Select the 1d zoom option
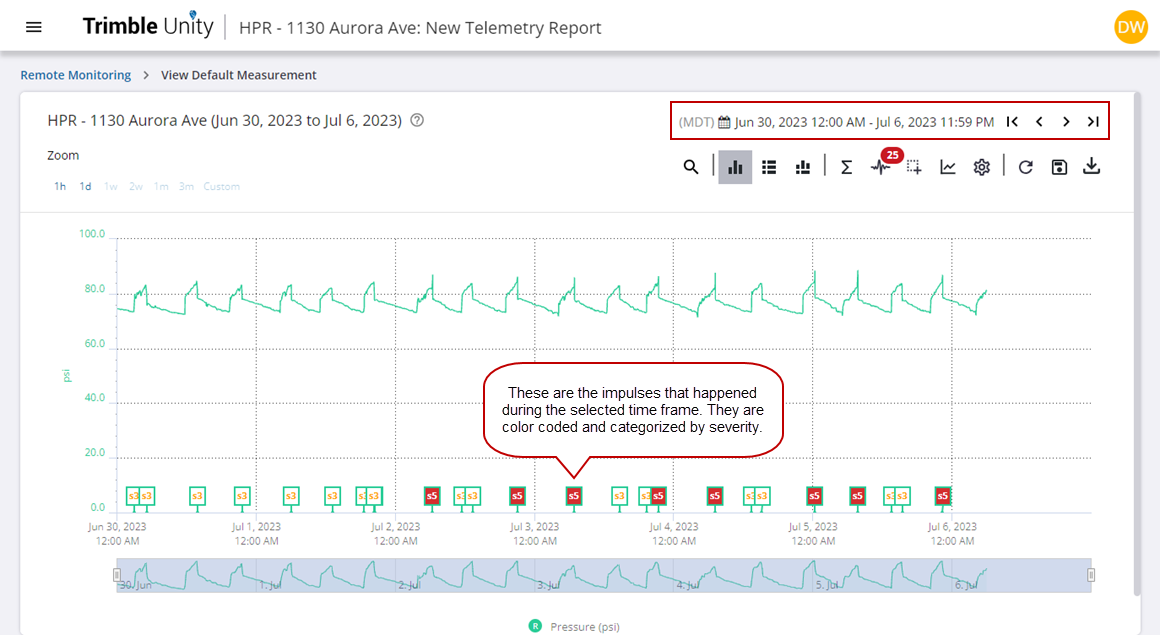 tap(86, 187)
